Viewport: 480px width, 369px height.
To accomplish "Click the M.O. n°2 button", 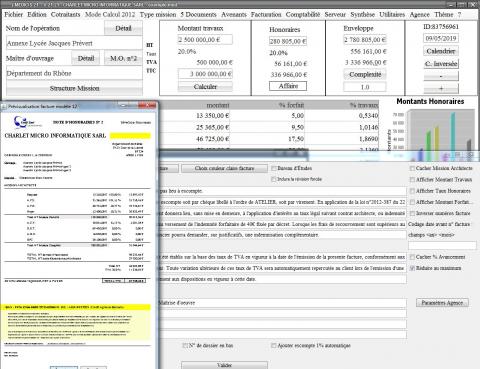I will click(x=123, y=58).
